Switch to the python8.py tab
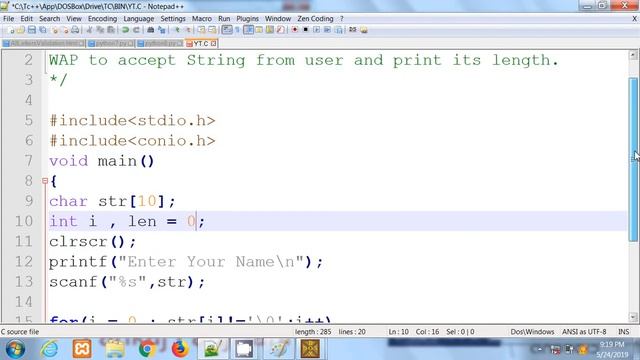The width and height of the screenshot is (640, 360). pyautogui.click(x=160, y=43)
